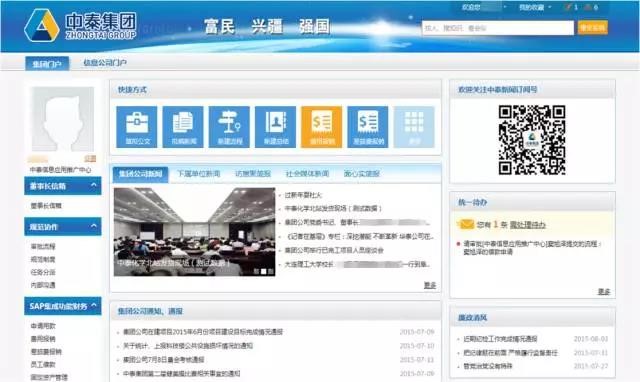Open the blue dollar-receipt travel expense tile
Image resolution: width=640 pixels, height=382 pixels.
[x=368, y=127]
